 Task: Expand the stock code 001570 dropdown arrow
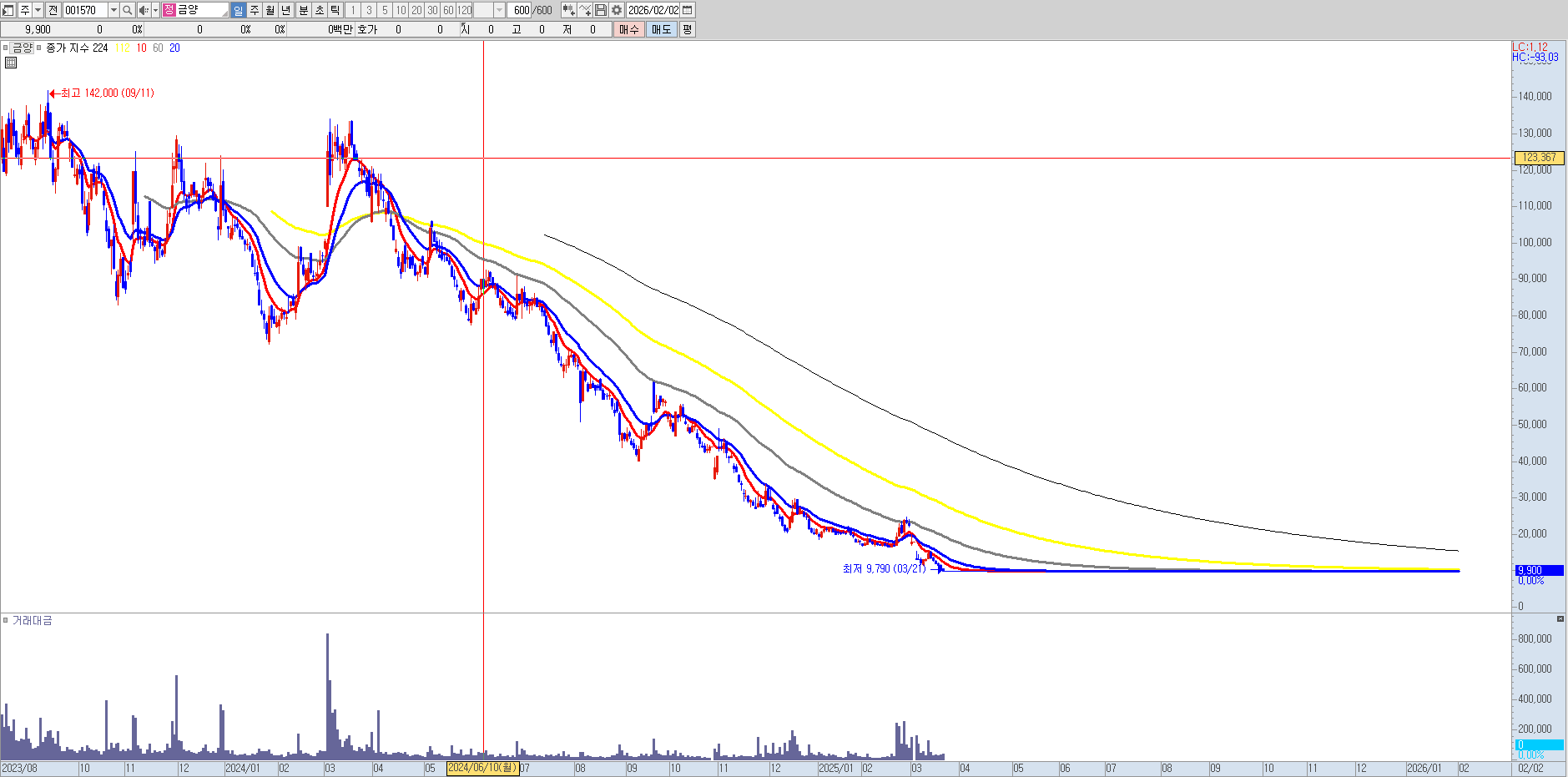click(113, 10)
